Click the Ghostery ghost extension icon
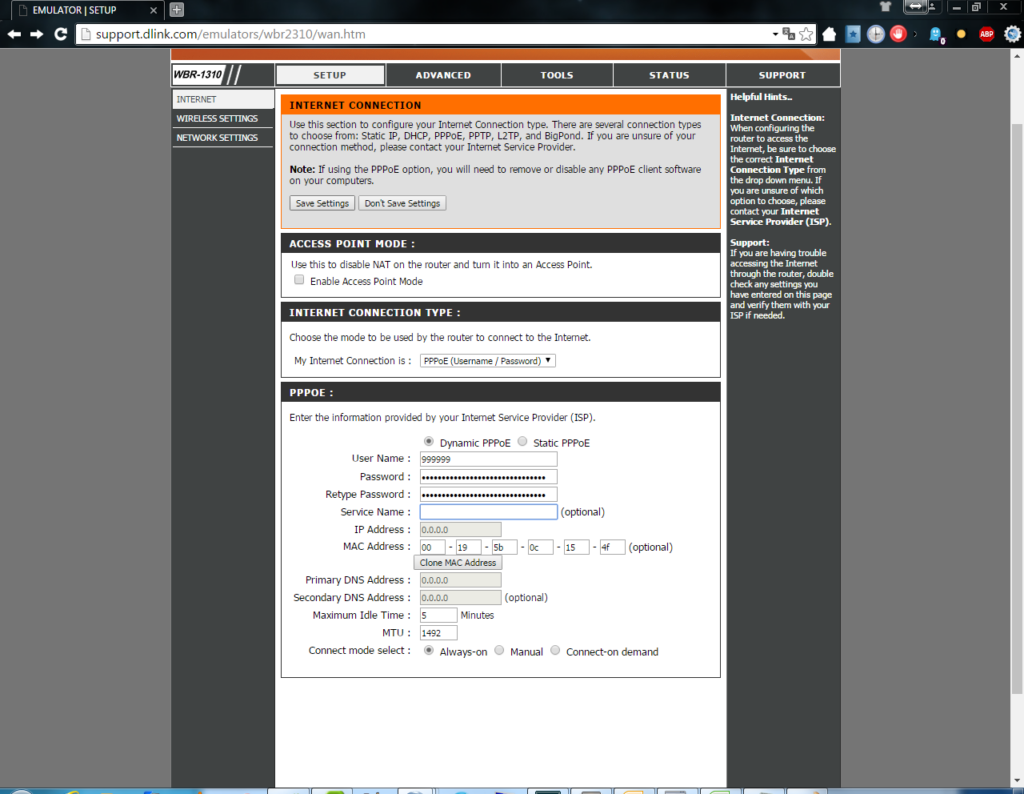Screen dimensions: 1024x794 point(936,34)
